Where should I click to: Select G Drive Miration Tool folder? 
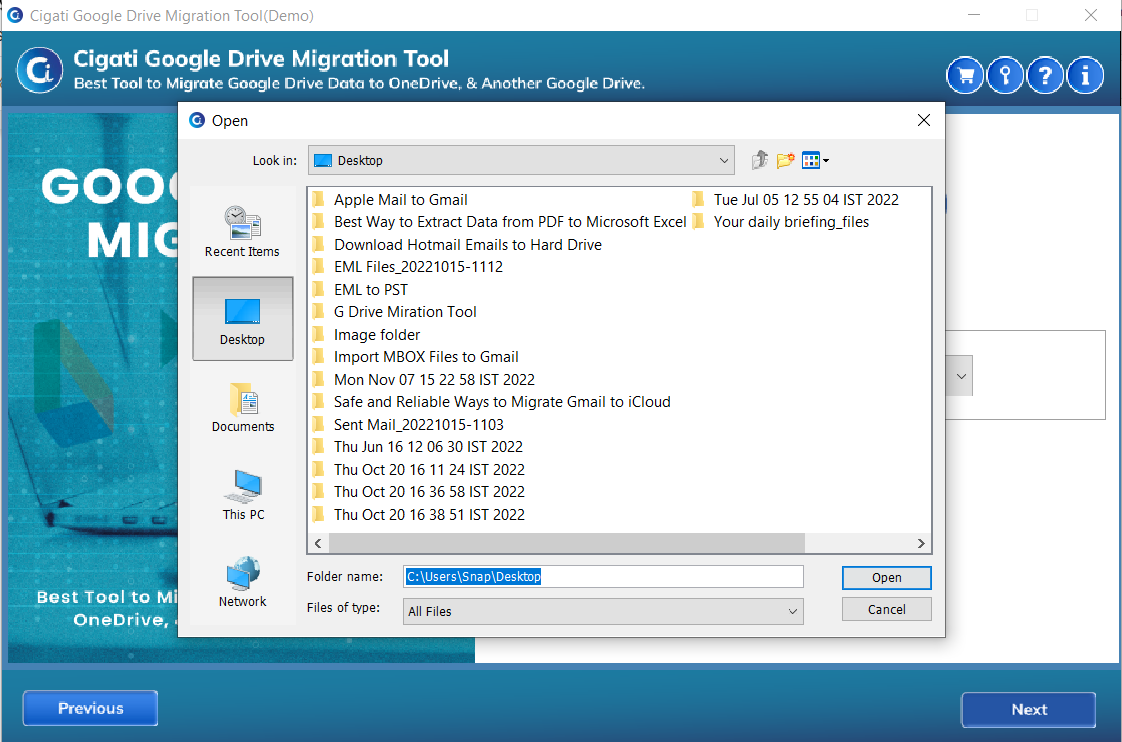click(394, 312)
